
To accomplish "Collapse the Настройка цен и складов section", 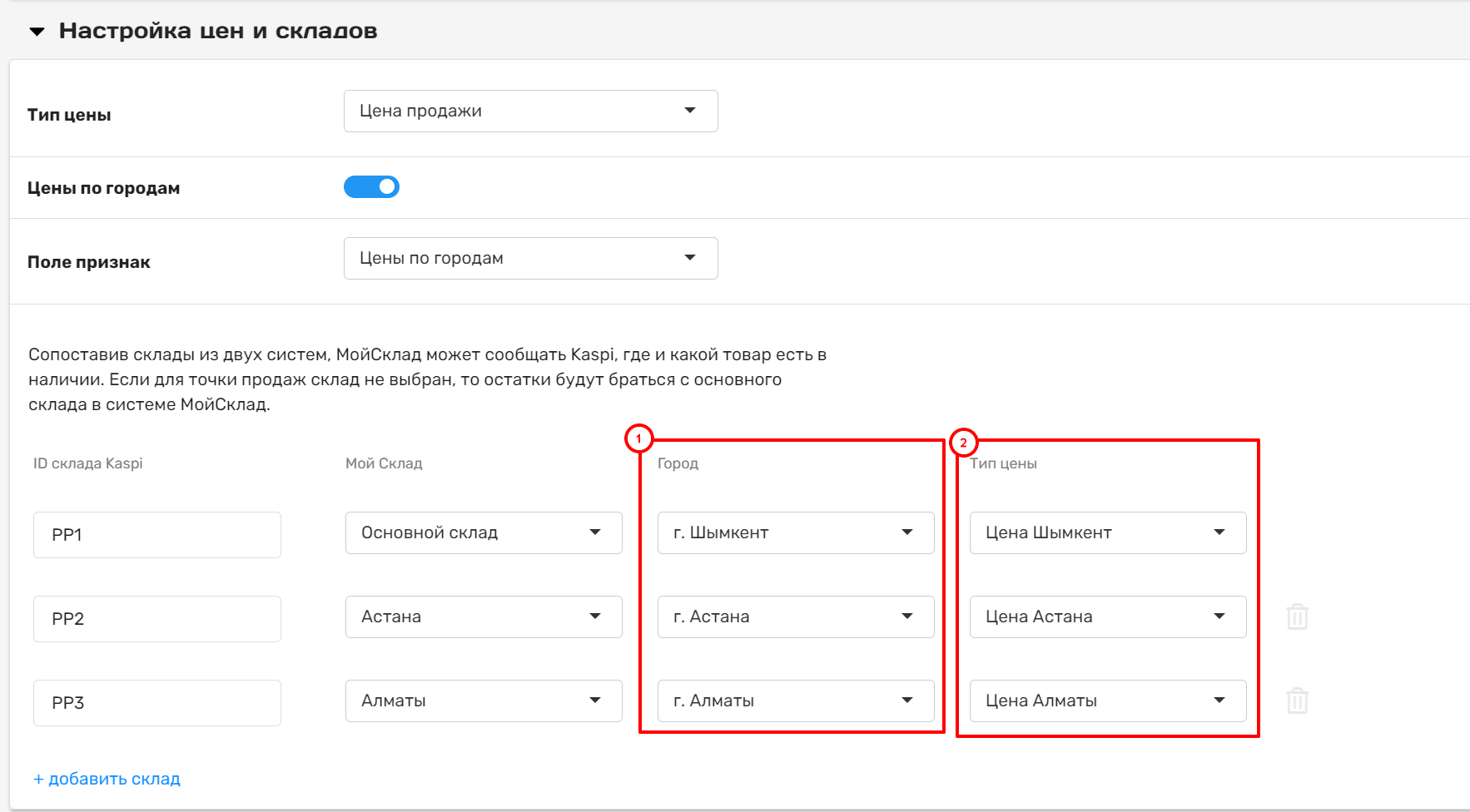I will (37, 32).
